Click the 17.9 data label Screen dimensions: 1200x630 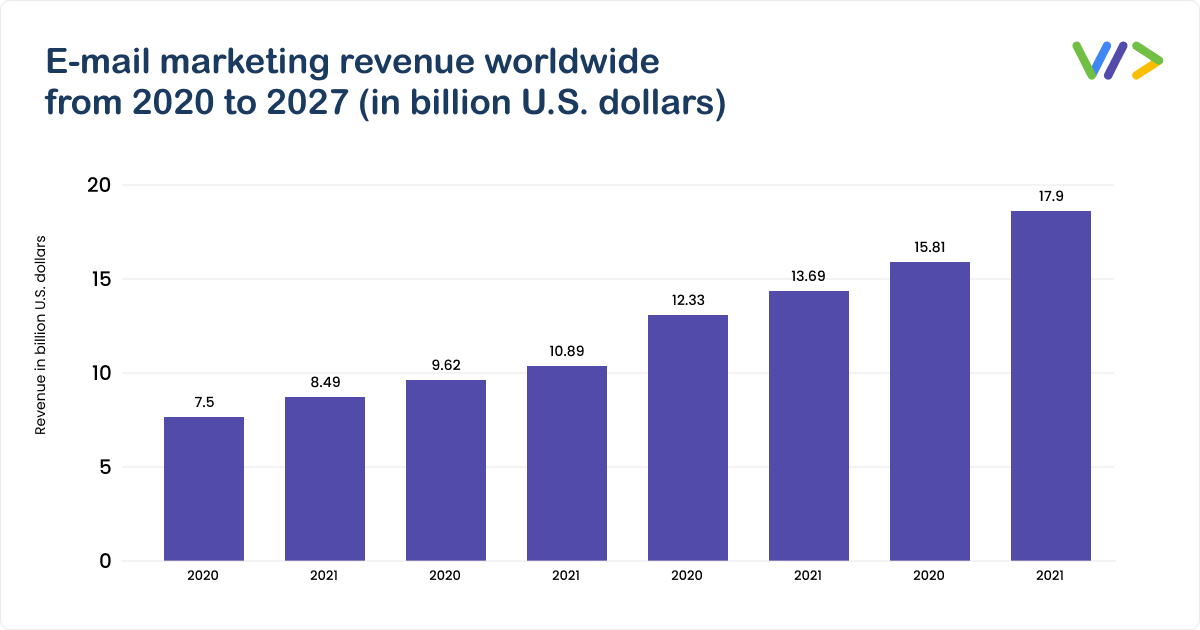(1051, 196)
